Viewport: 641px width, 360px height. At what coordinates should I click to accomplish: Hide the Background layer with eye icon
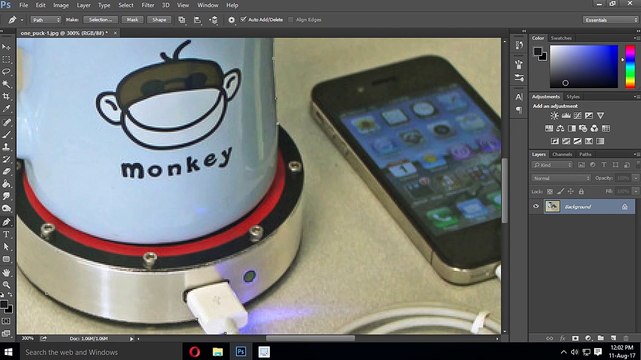point(536,206)
